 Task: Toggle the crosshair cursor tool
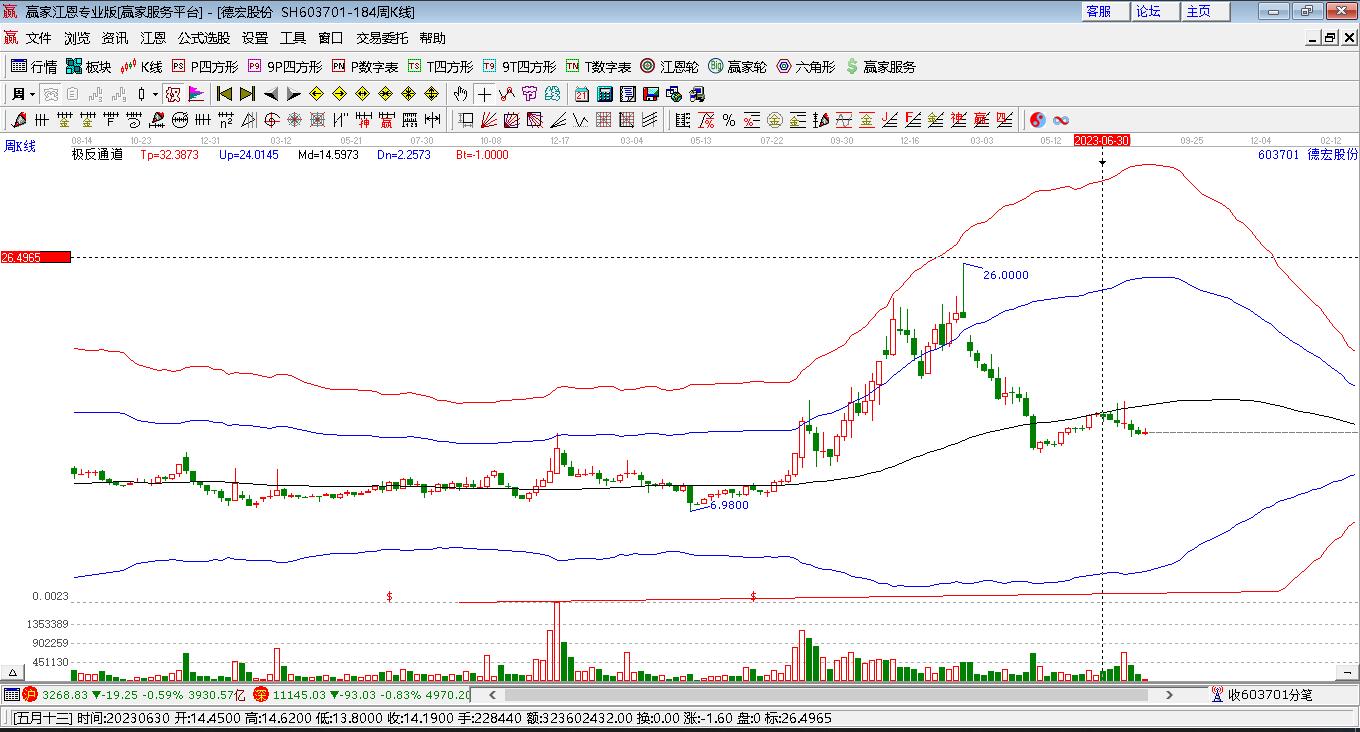pos(484,94)
